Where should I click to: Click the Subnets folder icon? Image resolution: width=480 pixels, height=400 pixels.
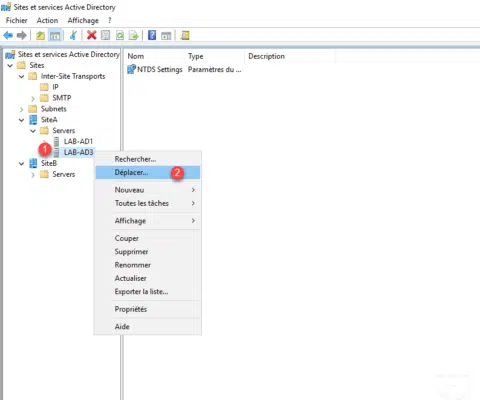(x=33, y=109)
